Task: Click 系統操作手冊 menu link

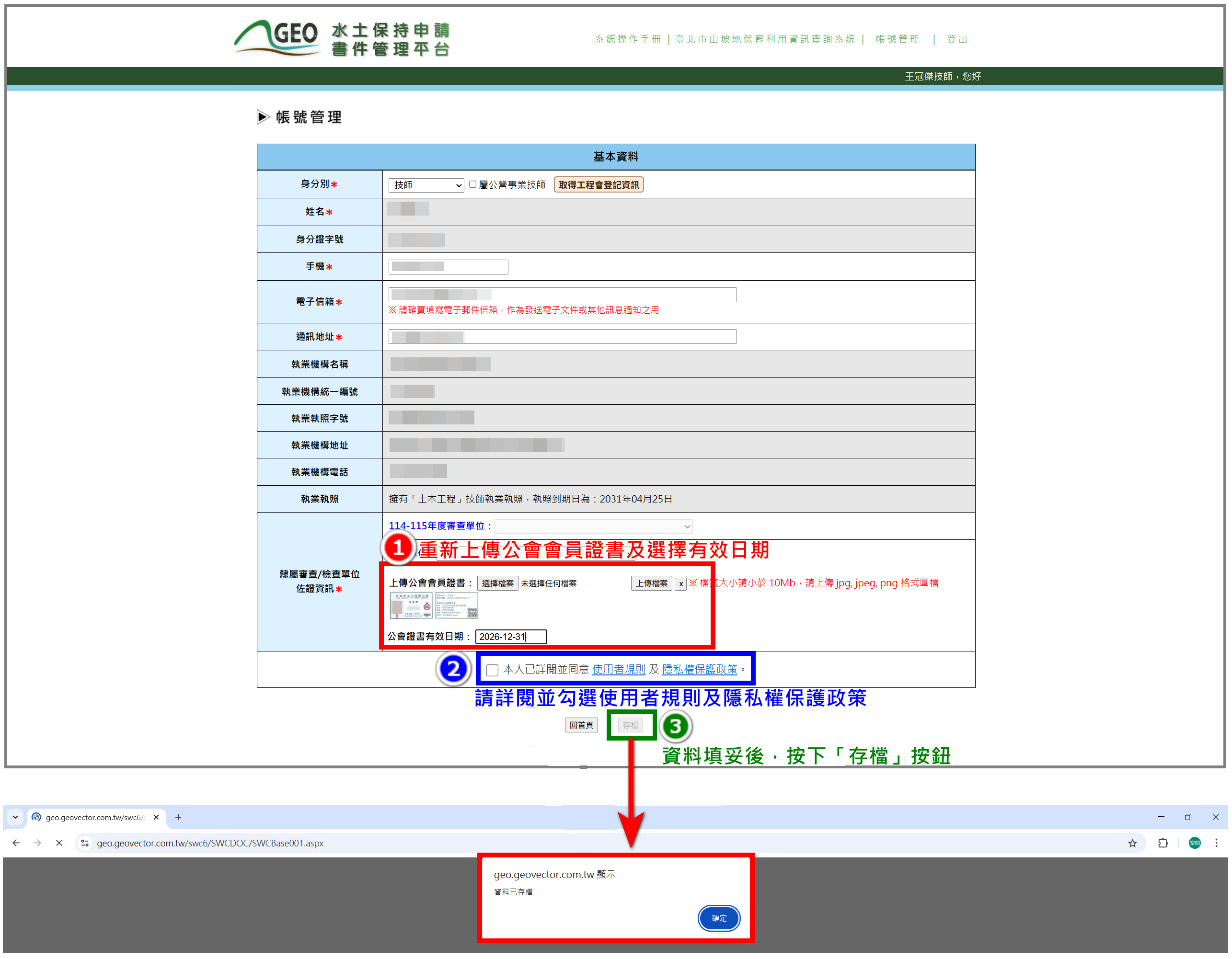Action: pyautogui.click(x=627, y=39)
